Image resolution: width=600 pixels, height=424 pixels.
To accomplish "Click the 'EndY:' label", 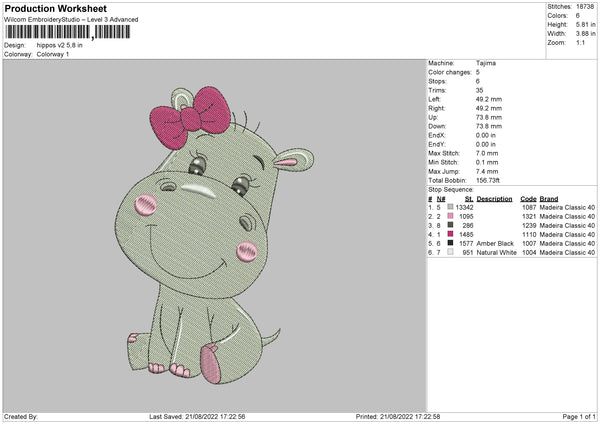I will (x=437, y=145).
